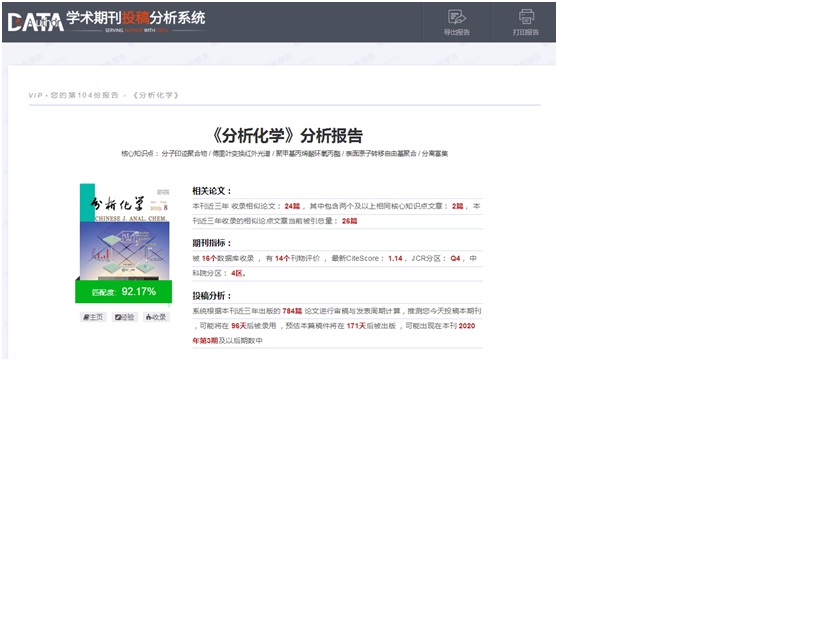This screenshot has height=630, width=840.
Task: Click the 投稿分析 section heading
Action: click(x=212, y=296)
